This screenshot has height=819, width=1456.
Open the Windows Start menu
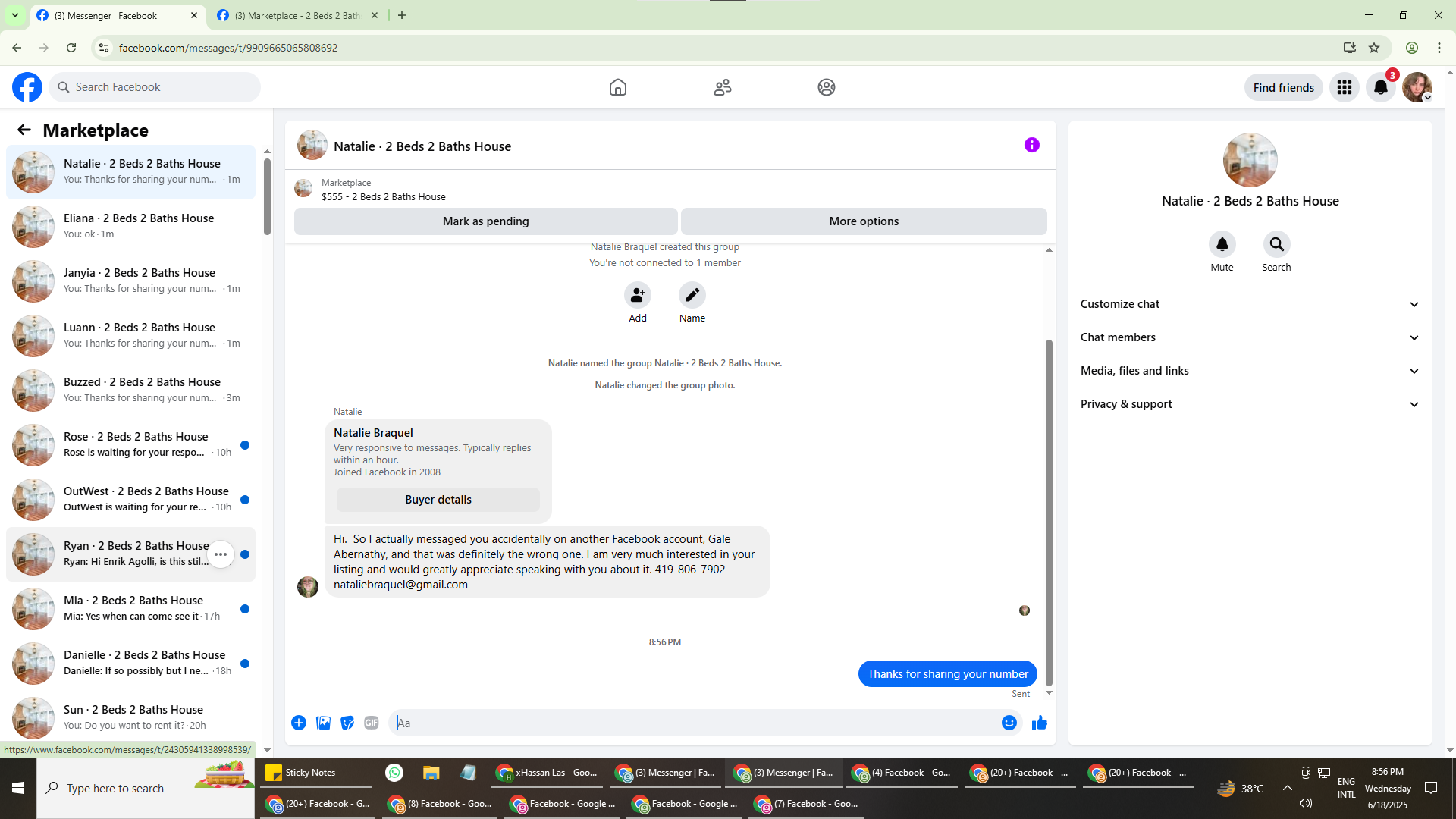coord(18,789)
